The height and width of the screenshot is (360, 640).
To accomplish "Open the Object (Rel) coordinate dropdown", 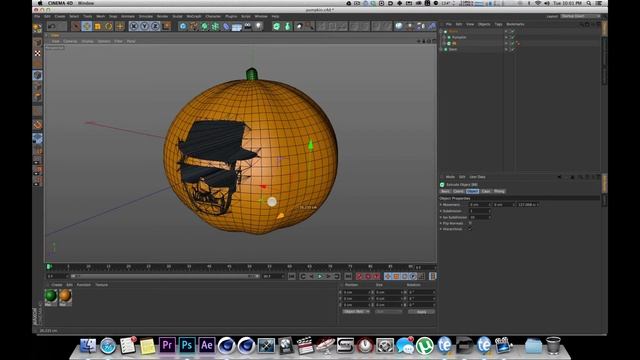I will click(x=356, y=311).
